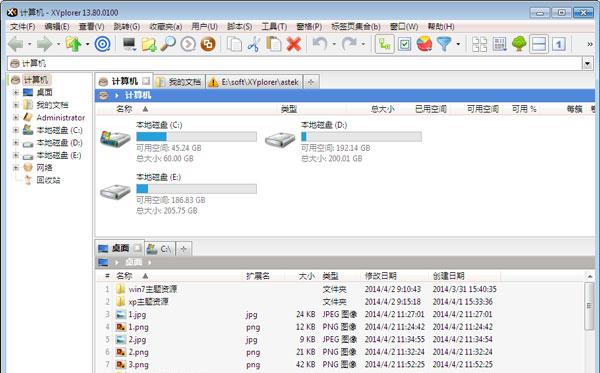Click the Forward arrow toolbar icon
The image size is (600, 373).
tap(44, 44)
